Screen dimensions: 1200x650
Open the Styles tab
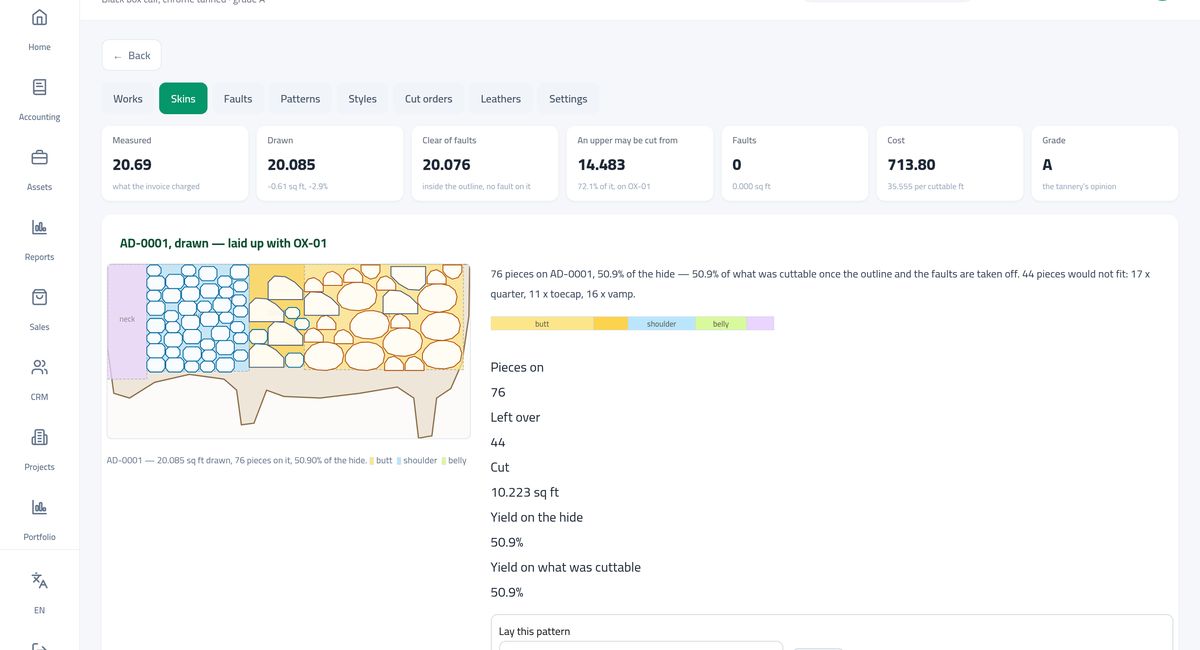click(363, 99)
